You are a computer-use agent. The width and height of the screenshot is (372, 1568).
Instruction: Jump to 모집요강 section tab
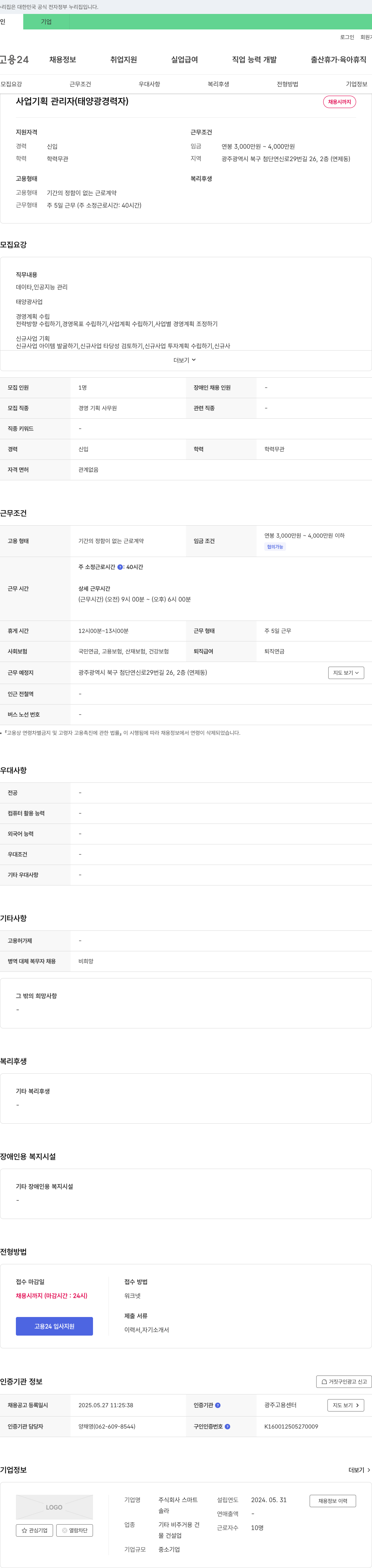[x=11, y=84]
